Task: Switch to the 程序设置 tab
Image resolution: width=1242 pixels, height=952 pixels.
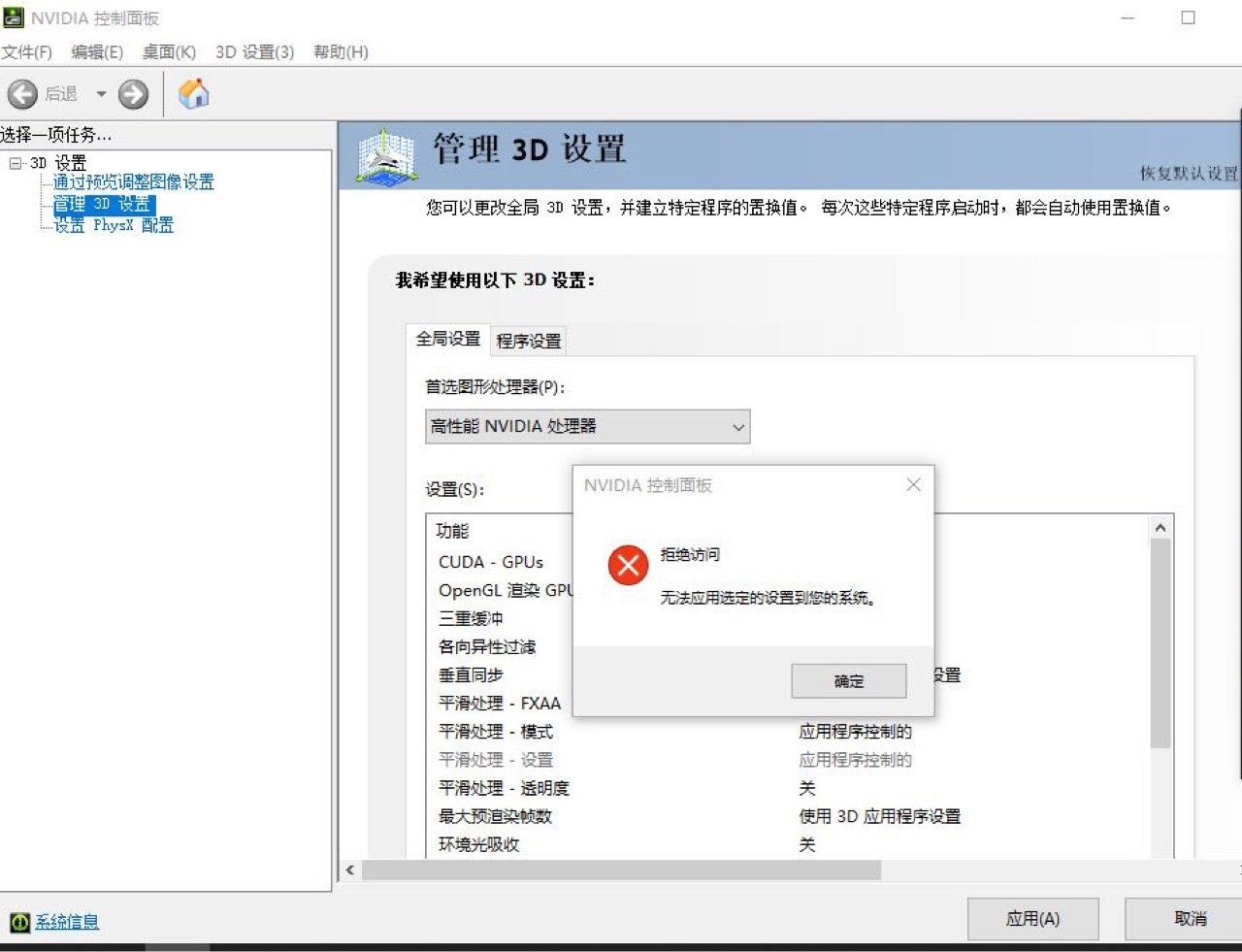Action: click(x=529, y=341)
